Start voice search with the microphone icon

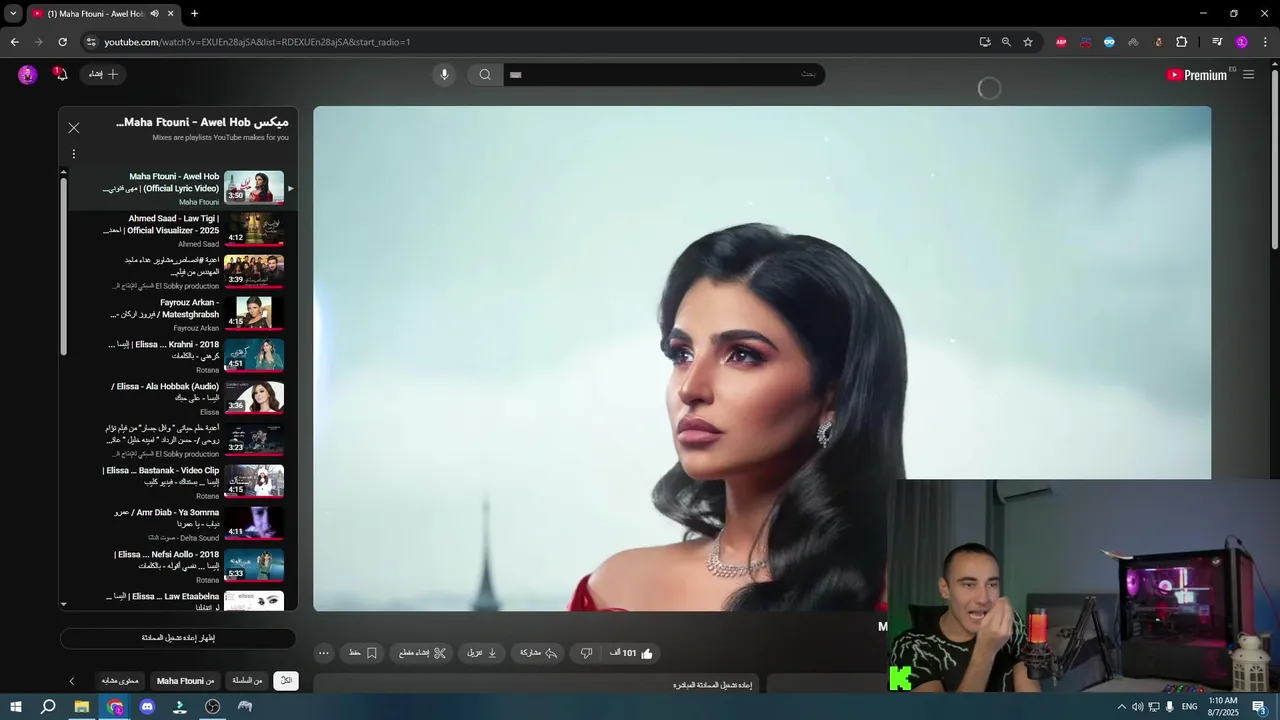(x=445, y=74)
